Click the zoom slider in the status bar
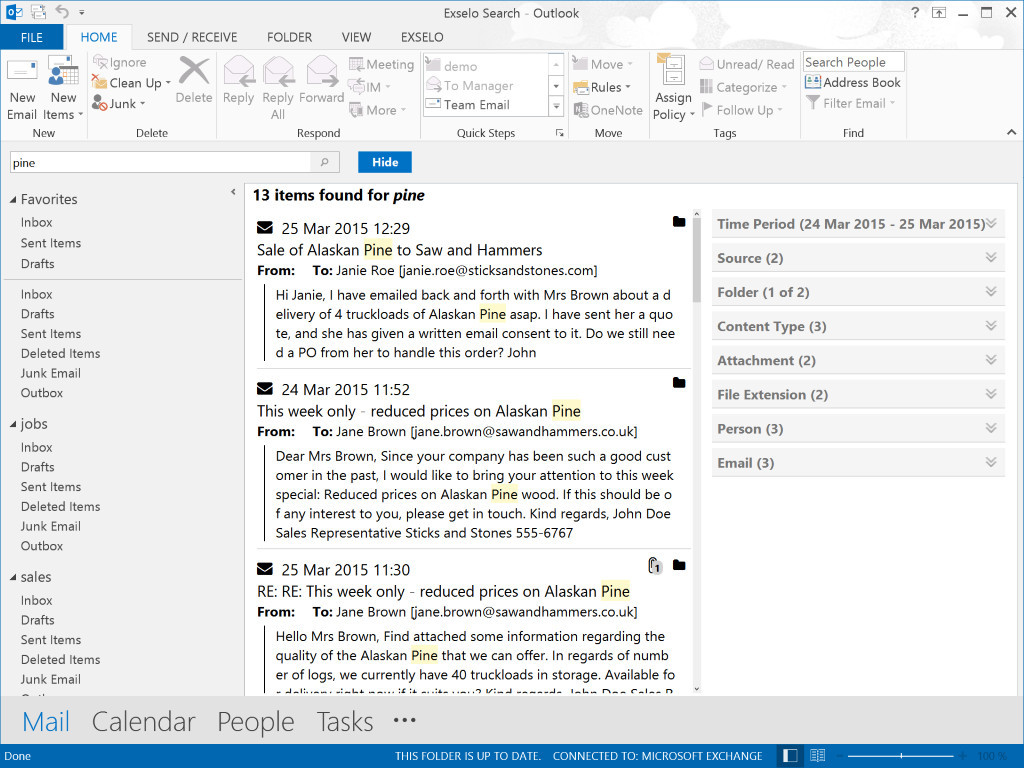Screen dimensions: 1024x768 pyautogui.click(x=901, y=756)
